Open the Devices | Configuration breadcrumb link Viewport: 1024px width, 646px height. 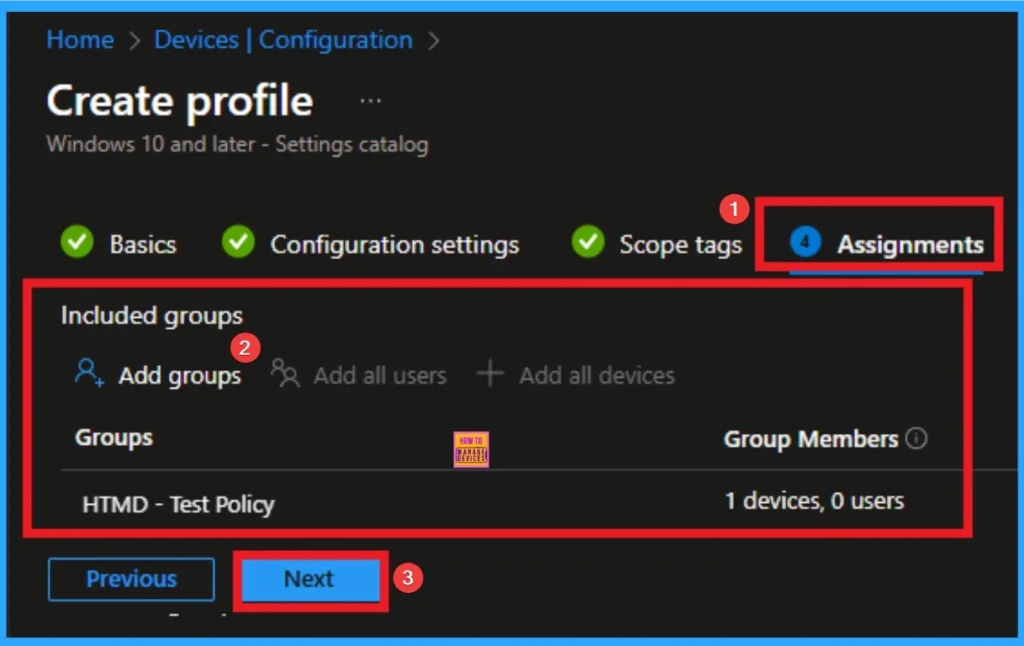click(x=283, y=40)
